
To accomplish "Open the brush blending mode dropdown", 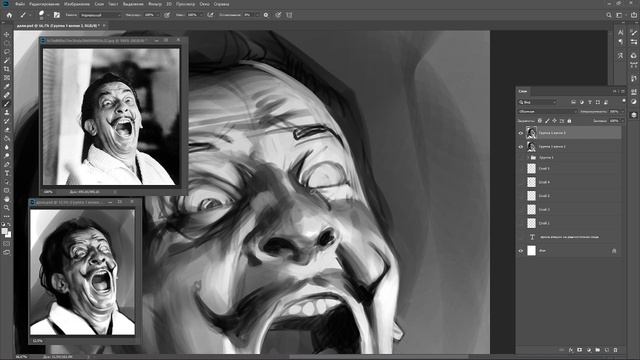I will (x=100, y=15).
